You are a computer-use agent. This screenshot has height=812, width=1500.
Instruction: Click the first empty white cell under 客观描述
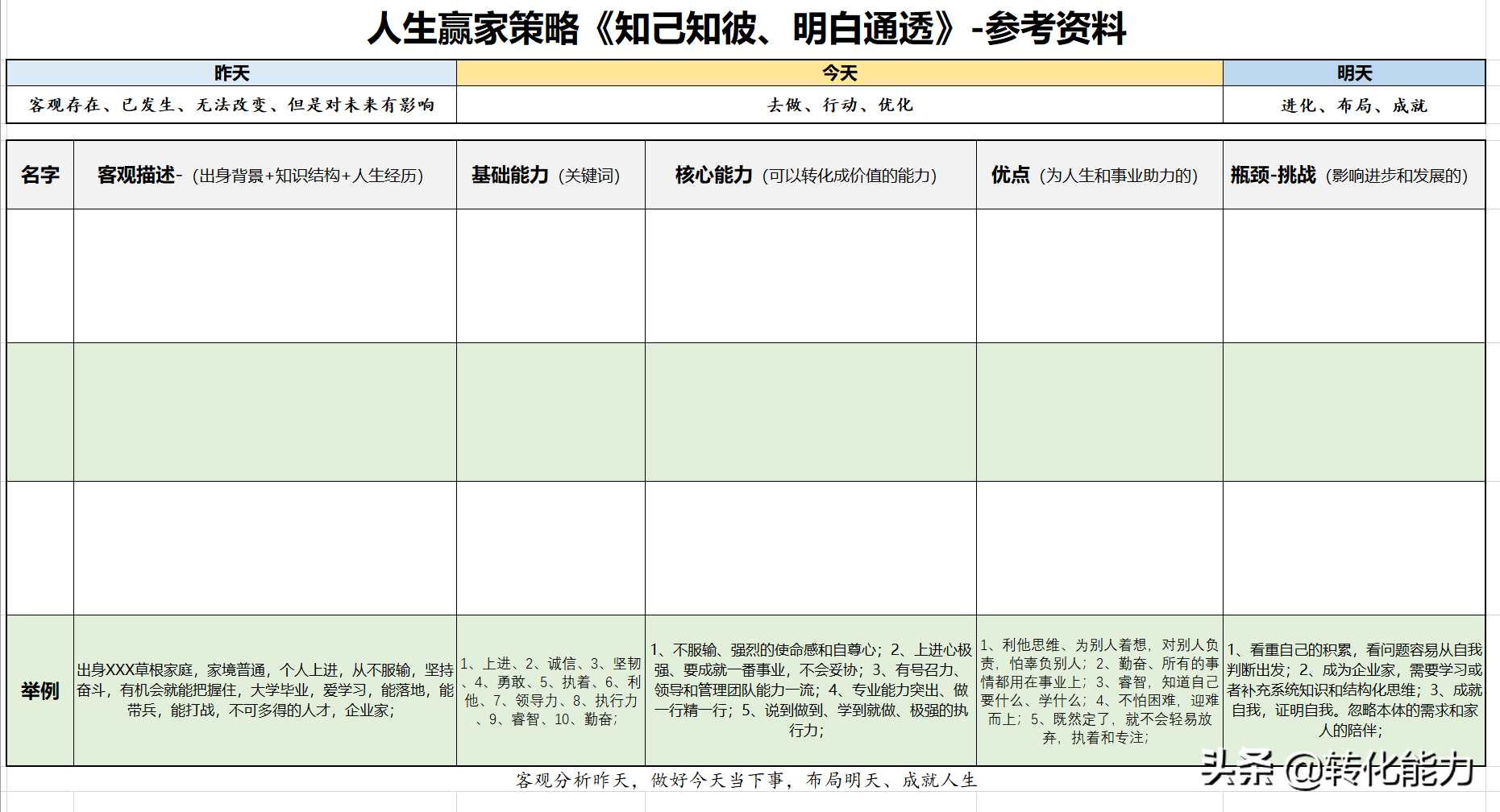pyautogui.click(x=265, y=275)
